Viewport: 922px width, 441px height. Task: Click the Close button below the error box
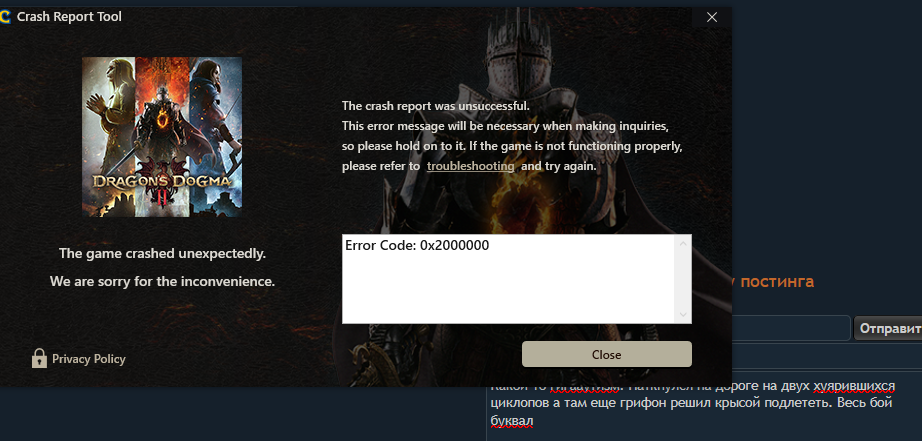click(606, 355)
